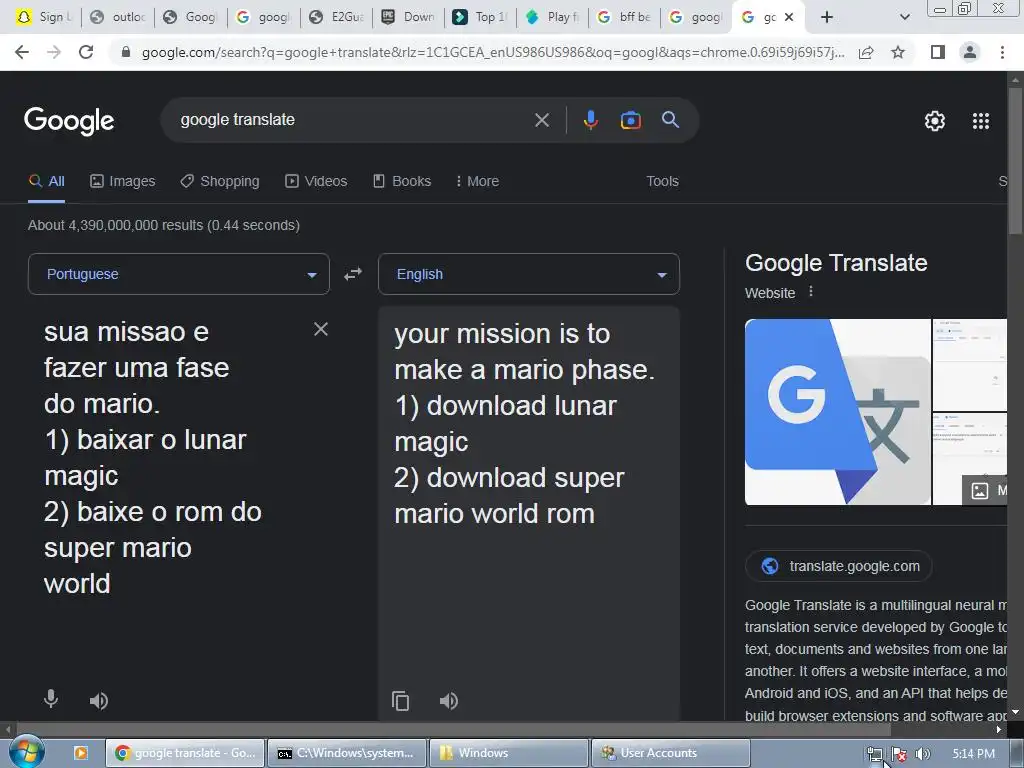This screenshot has width=1024, height=768.
Task: Open a new browser tab
Action: click(x=827, y=17)
